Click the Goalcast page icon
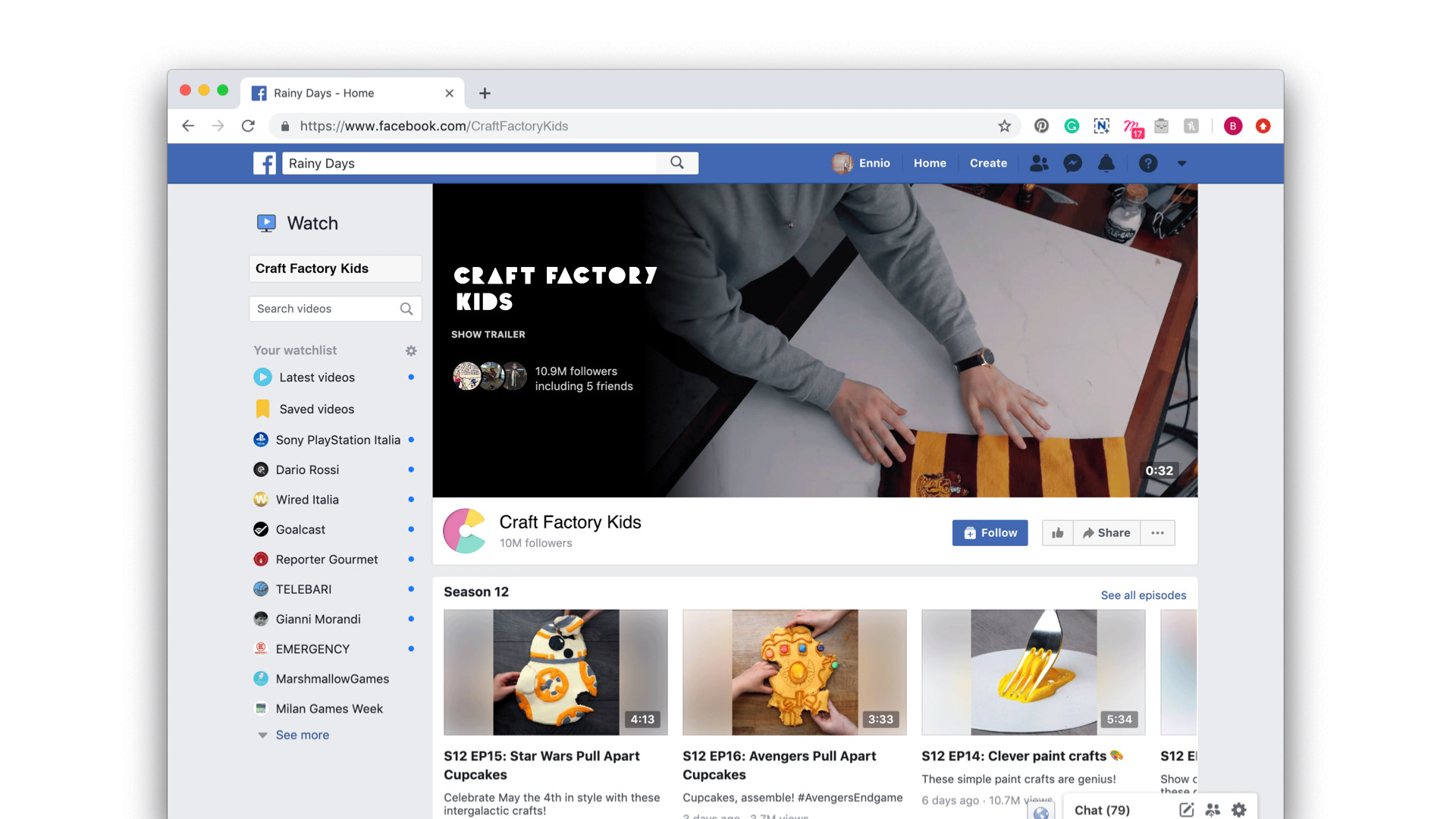The width and height of the screenshot is (1456, 819). coord(261,529)
